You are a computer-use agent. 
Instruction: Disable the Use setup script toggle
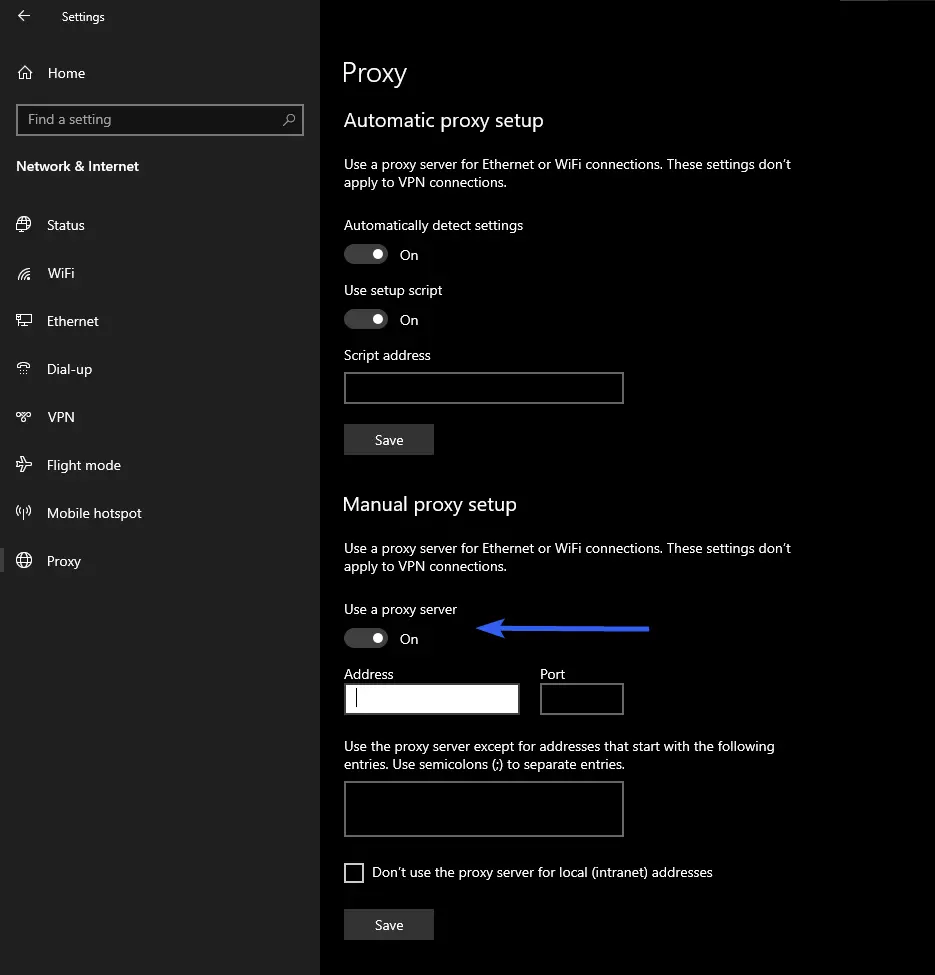(366, 320)
